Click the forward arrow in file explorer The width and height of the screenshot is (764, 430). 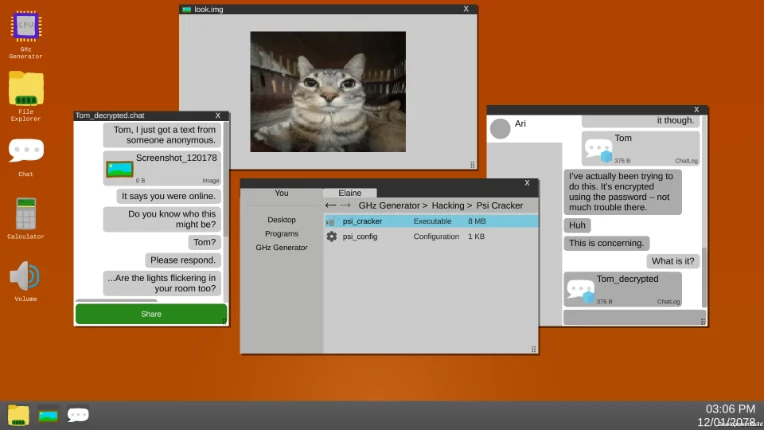click(346, 205)
